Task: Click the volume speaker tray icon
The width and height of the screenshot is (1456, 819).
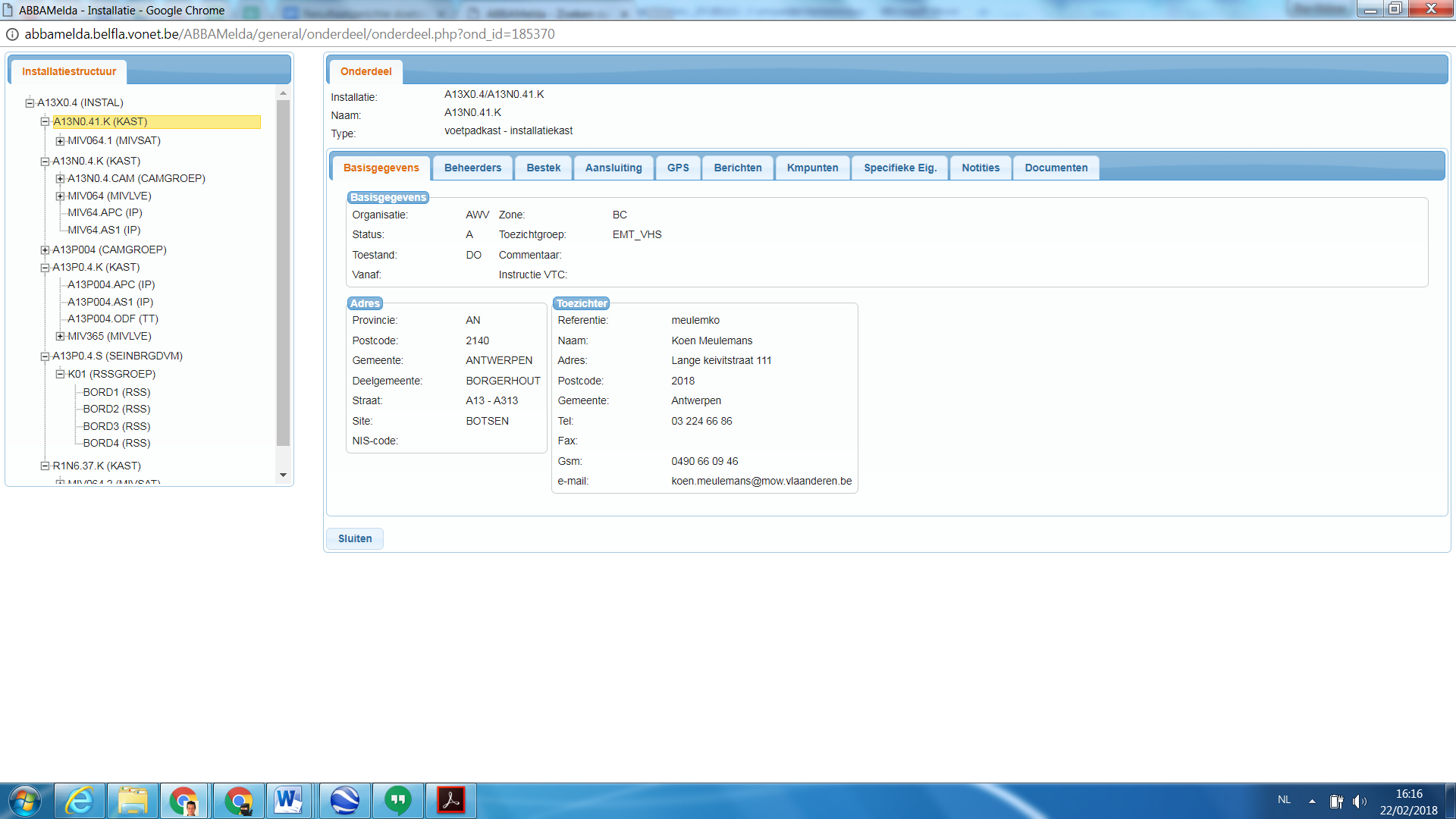Action: click(x=1359, y=801)
